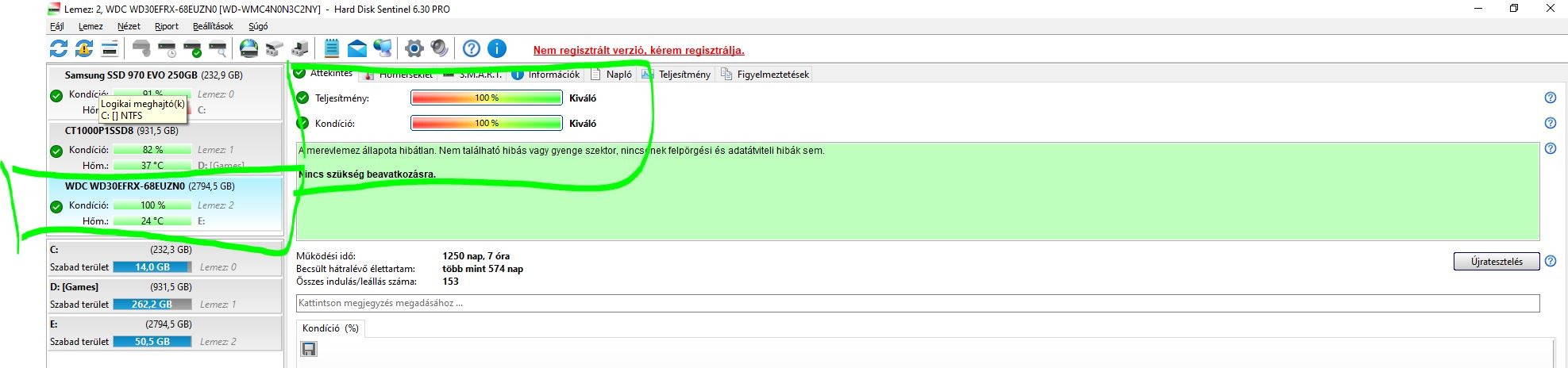This screenshot has width=1568, height=368.
Task: Open the Súgó menu
Action: tap(258, 26)
